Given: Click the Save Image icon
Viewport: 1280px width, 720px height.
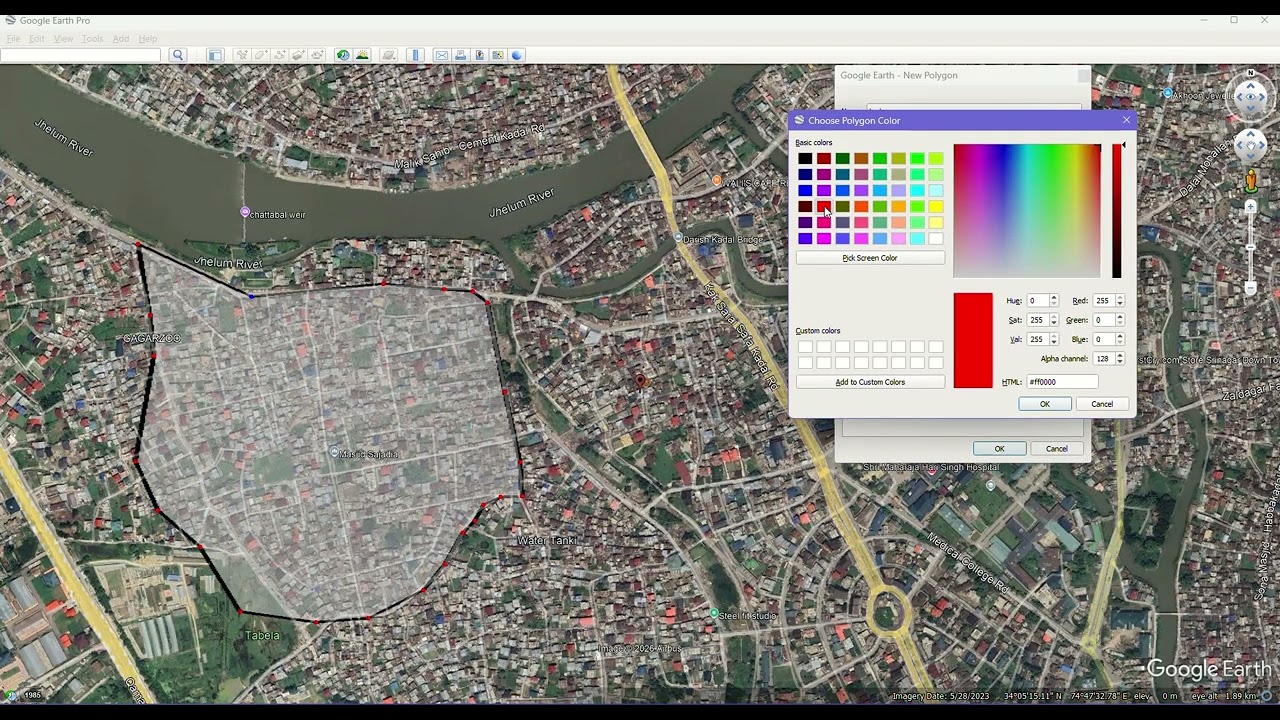Looking at the screenshot, I should [480, 55].
